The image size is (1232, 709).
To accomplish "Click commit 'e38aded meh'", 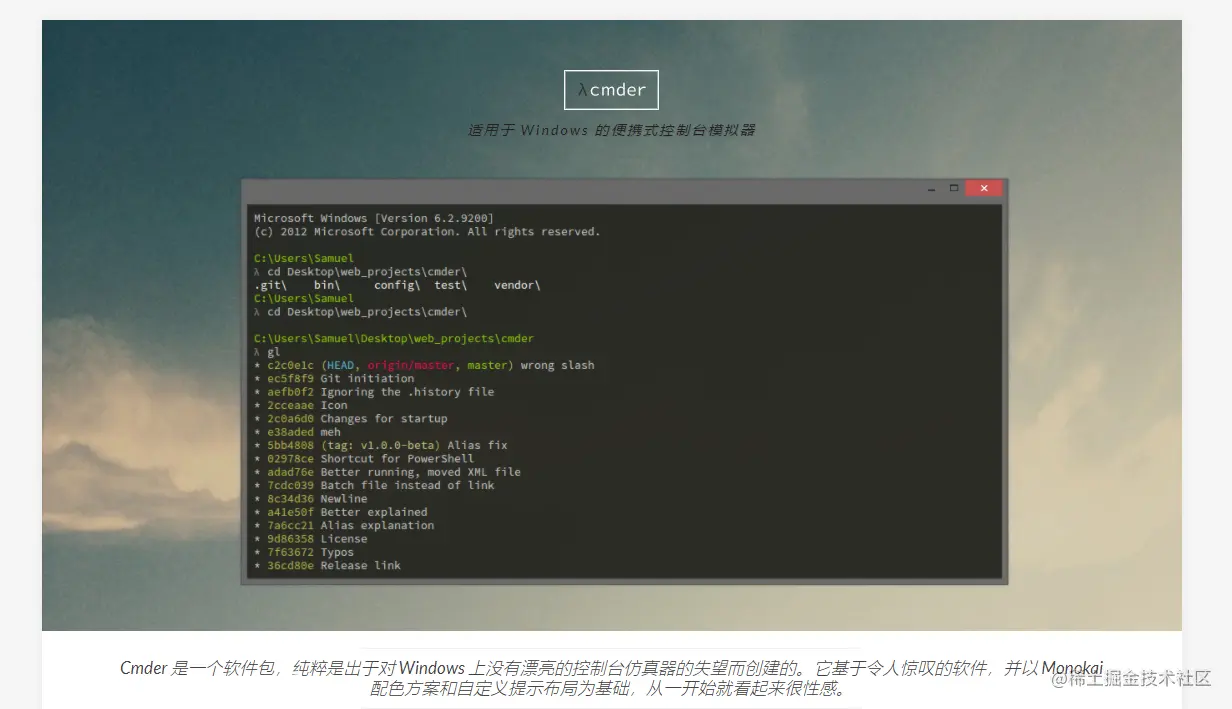I will tap(297, 432).
